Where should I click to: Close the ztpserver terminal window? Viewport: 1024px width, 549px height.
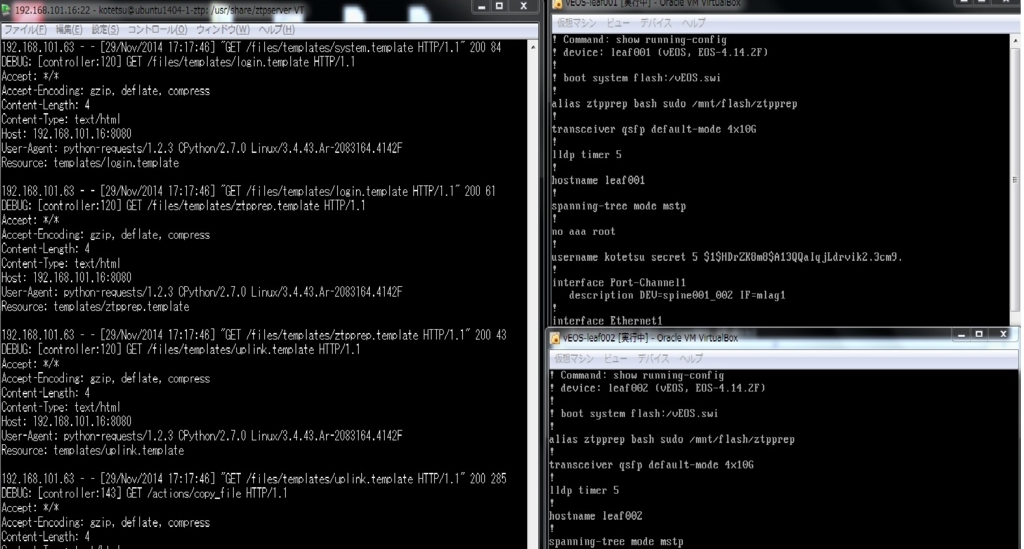[x=523, y=6]
